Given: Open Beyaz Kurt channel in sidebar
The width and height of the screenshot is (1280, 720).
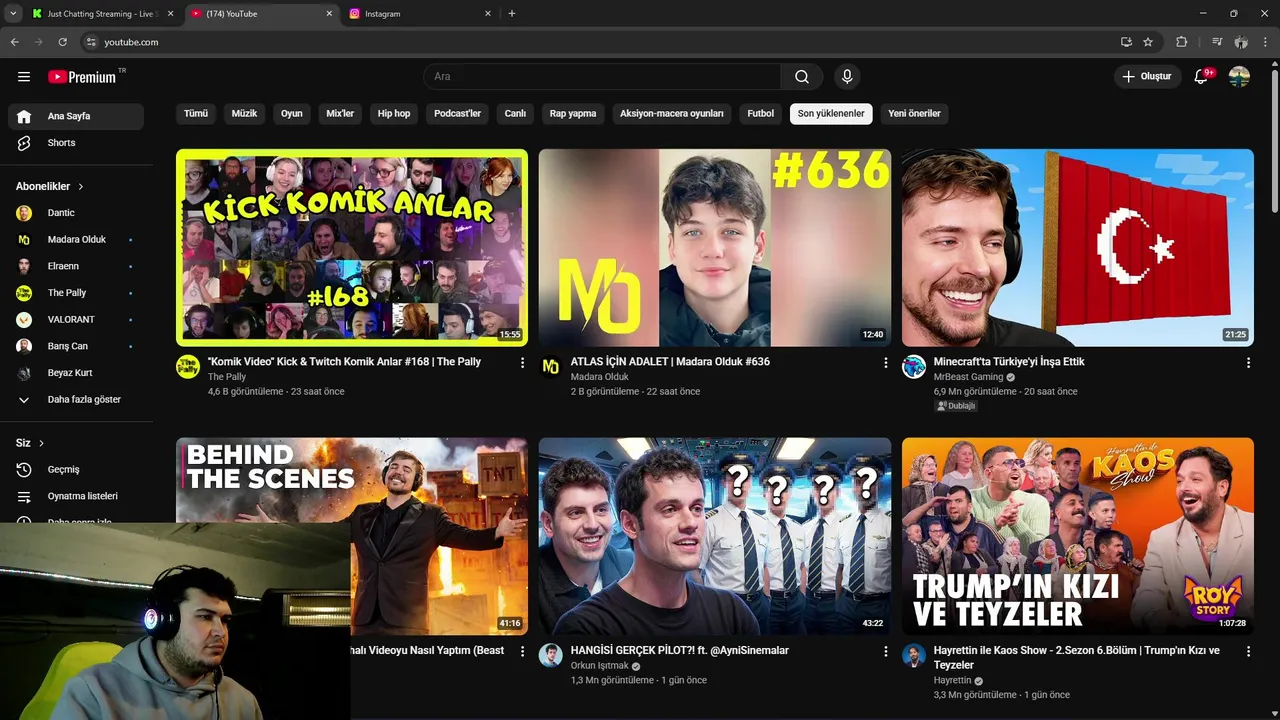Looking at the screenshot, I should tap(76, 373).
